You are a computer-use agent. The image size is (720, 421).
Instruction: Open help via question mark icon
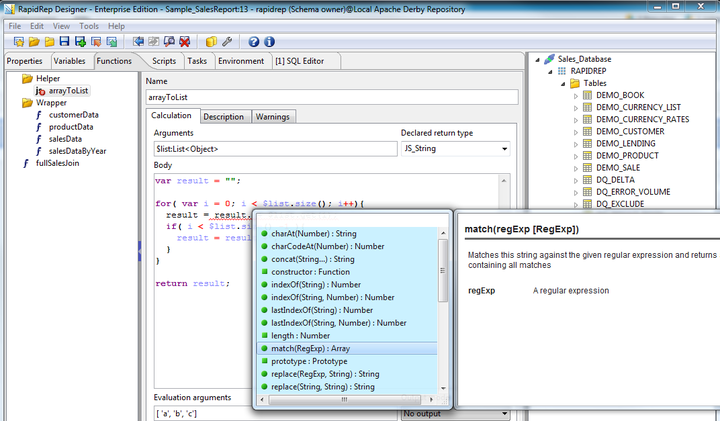[253, 42]
